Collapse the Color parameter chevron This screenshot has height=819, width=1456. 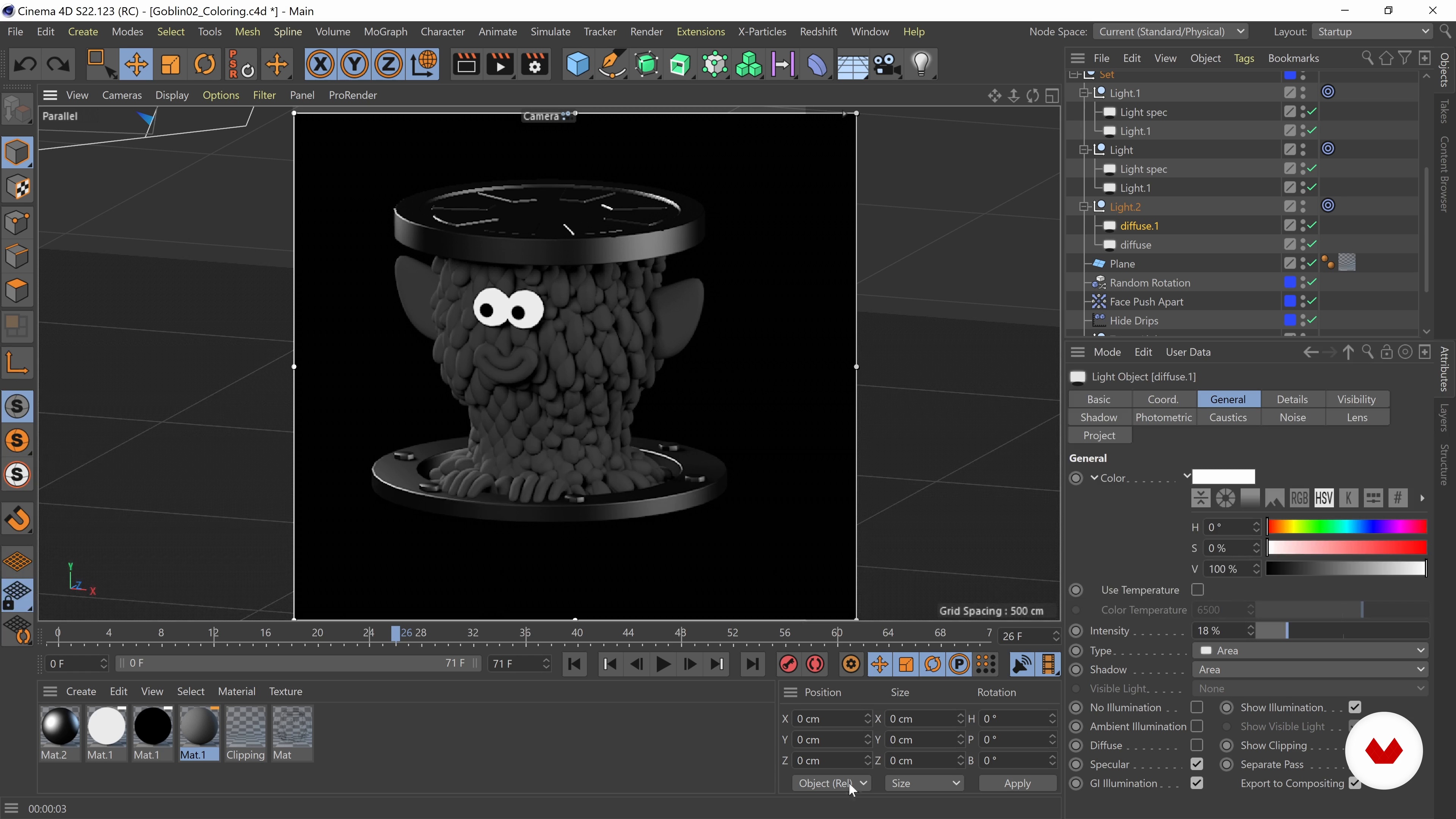pyautogui.click(x=1095, y=478)
